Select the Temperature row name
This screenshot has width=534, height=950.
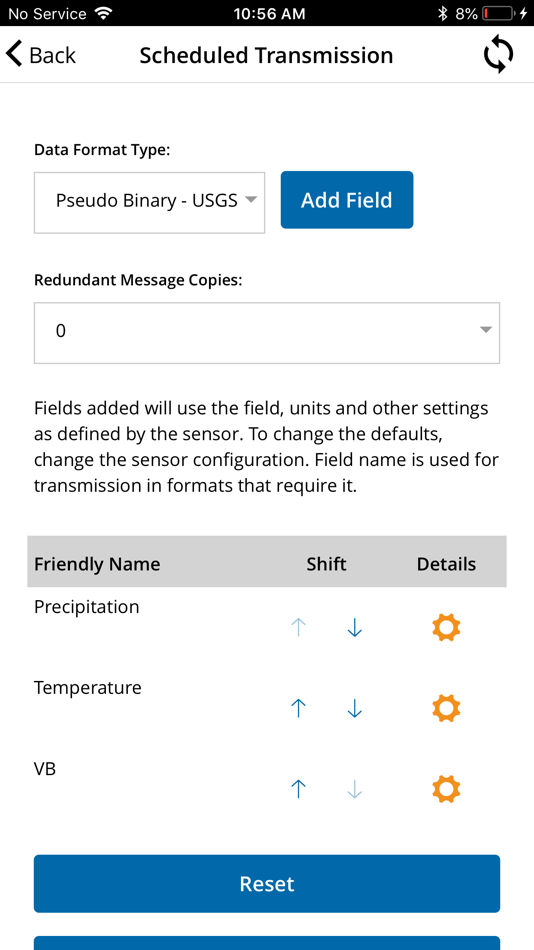87,688
